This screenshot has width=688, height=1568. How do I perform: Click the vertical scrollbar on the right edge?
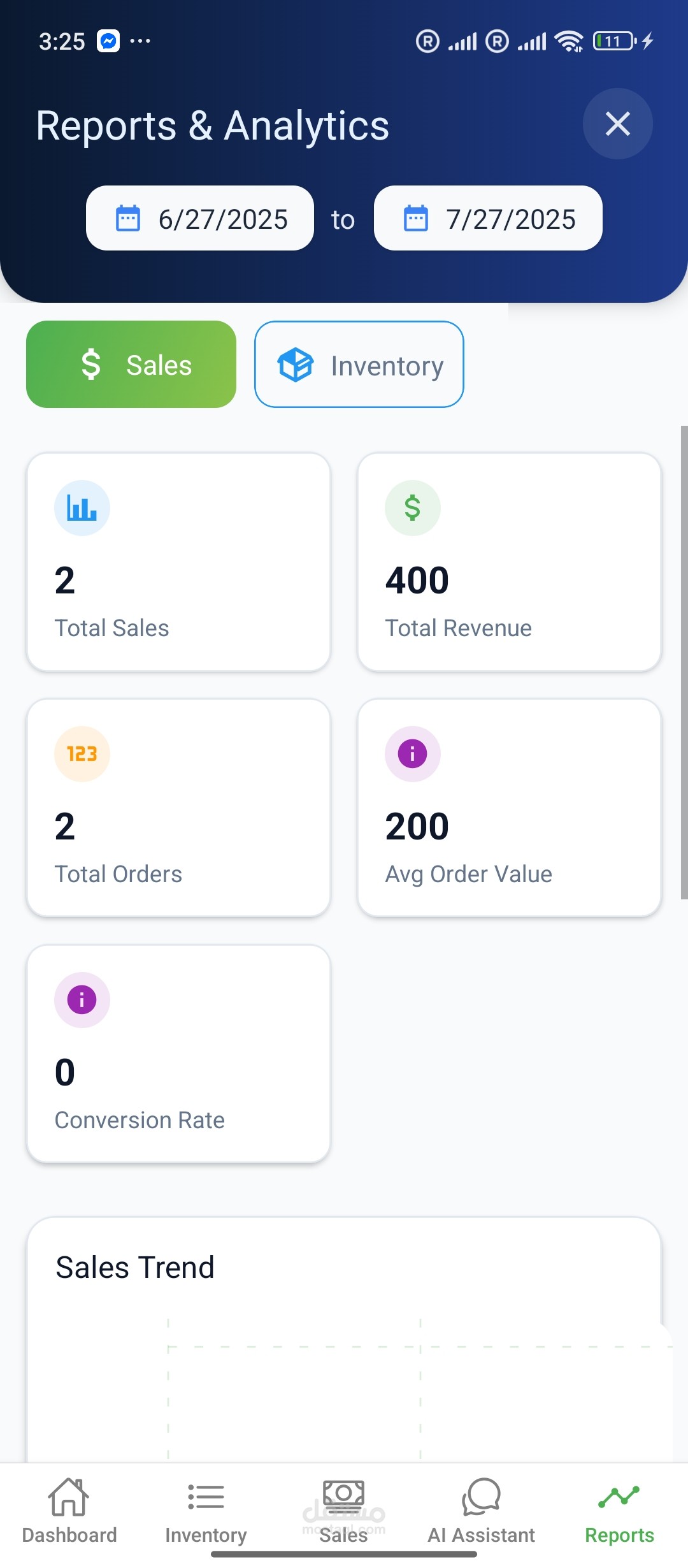684,663
